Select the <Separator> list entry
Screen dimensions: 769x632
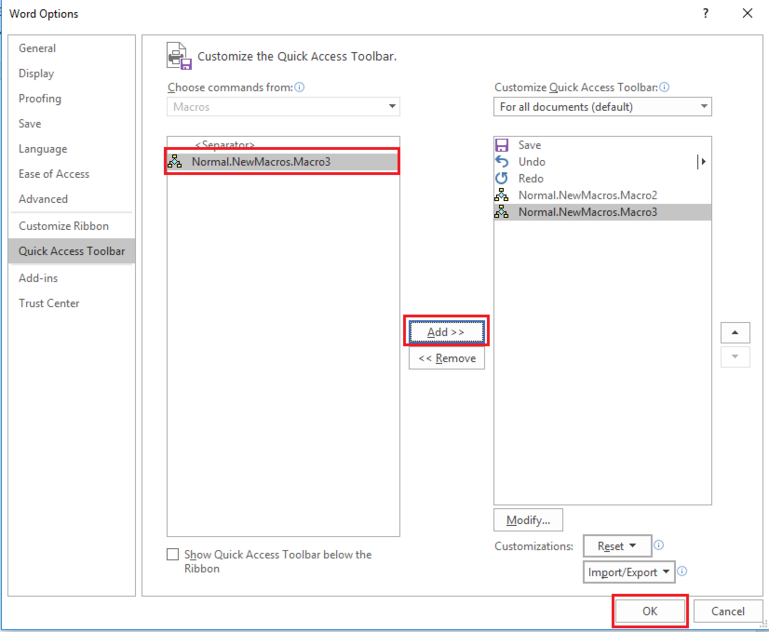[283, 144]
